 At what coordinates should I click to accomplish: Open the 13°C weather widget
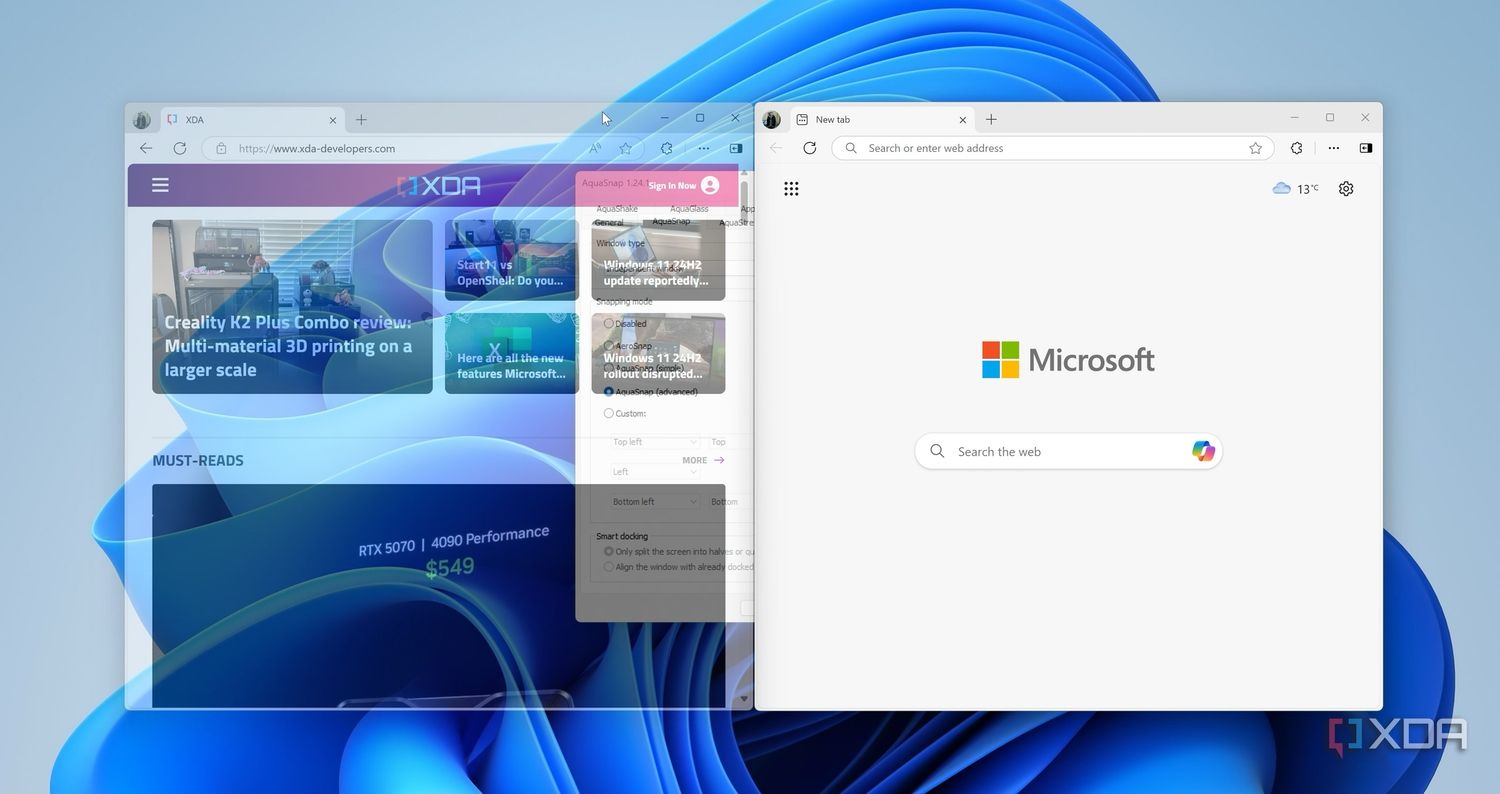(x=1296, y=188)
